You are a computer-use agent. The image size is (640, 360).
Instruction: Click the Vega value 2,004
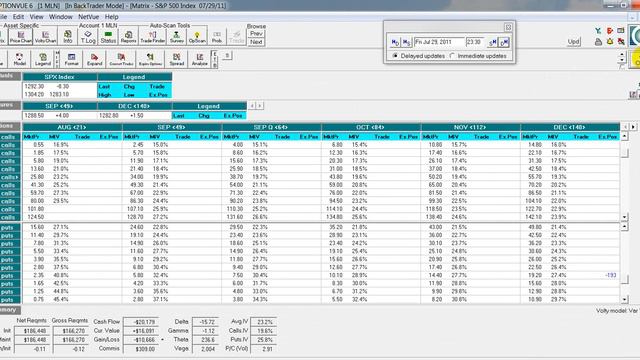[x=205, y=349]
